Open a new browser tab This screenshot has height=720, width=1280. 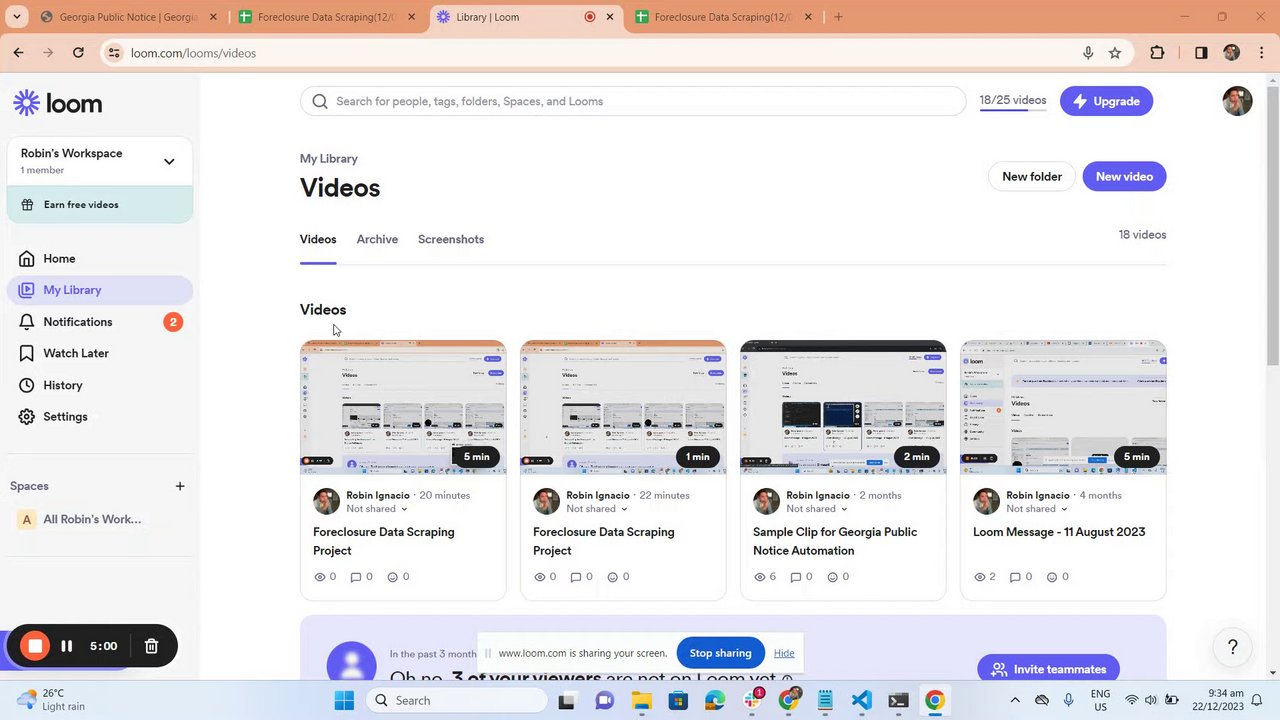(x=838, y=17)
